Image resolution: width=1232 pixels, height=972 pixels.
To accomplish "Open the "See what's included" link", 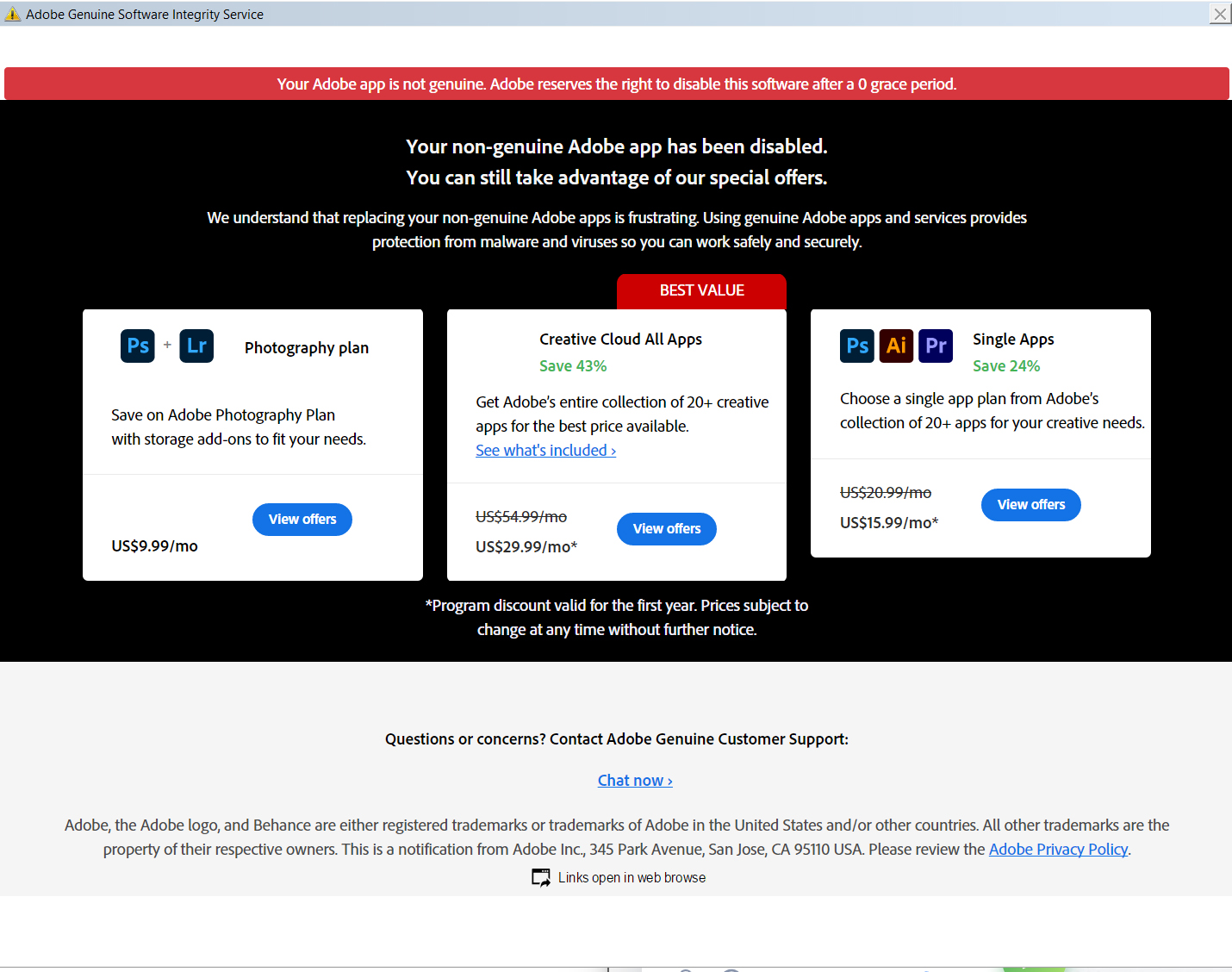I will [x=545, y=451].
